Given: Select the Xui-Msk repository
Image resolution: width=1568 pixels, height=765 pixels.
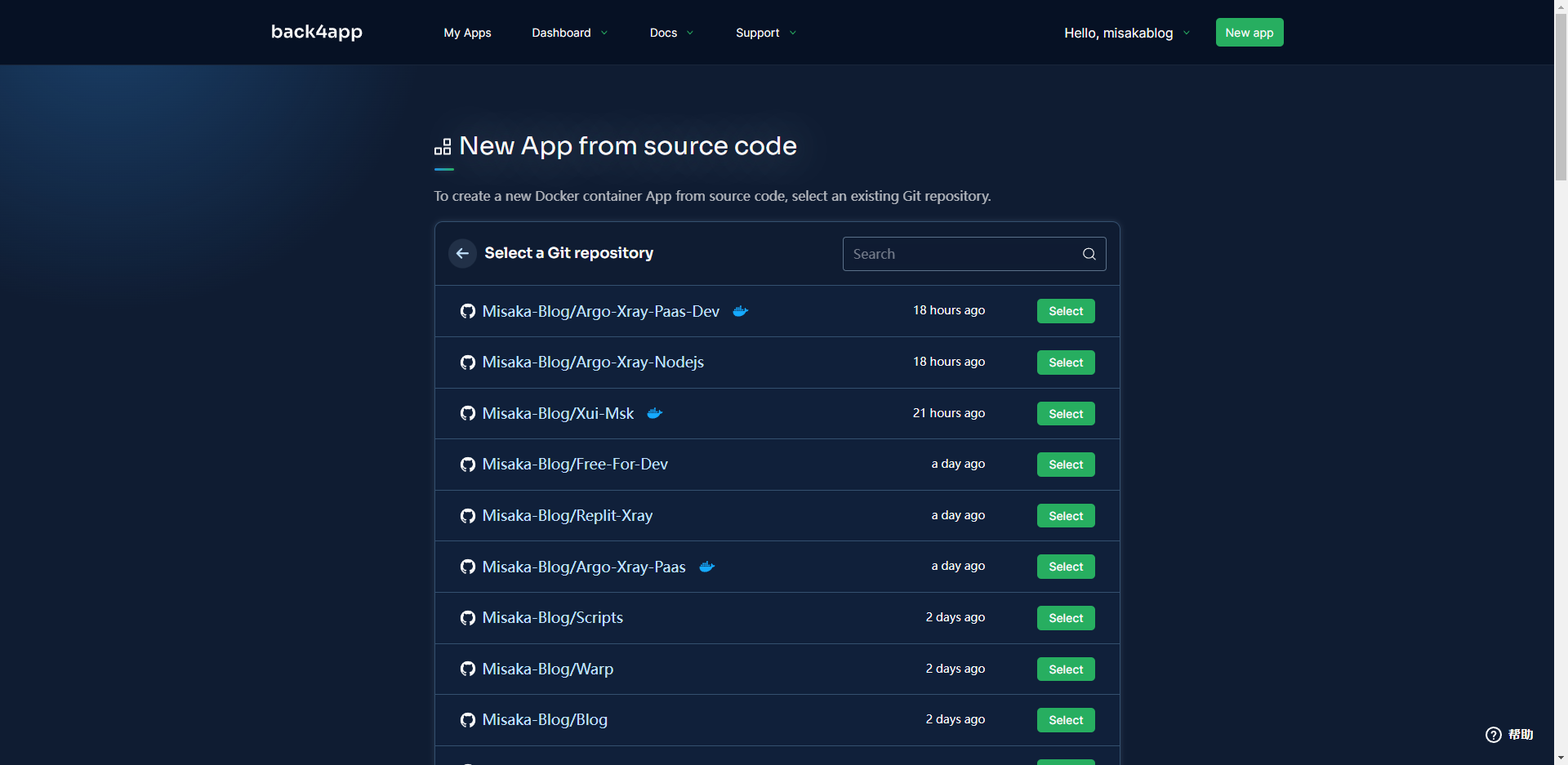Looking at the screenshot, I should click(1066, 414).
